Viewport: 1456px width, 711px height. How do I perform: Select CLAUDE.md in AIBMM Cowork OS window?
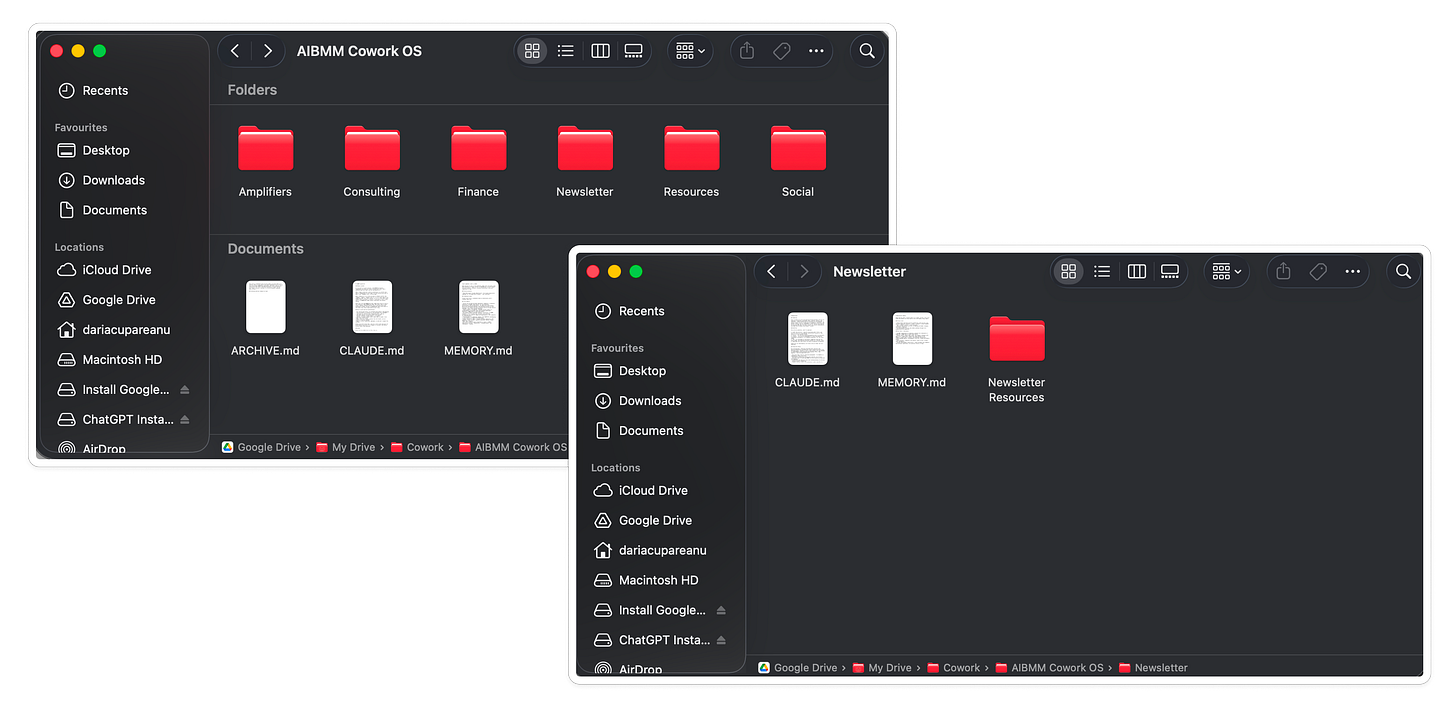tap(372, 307)
